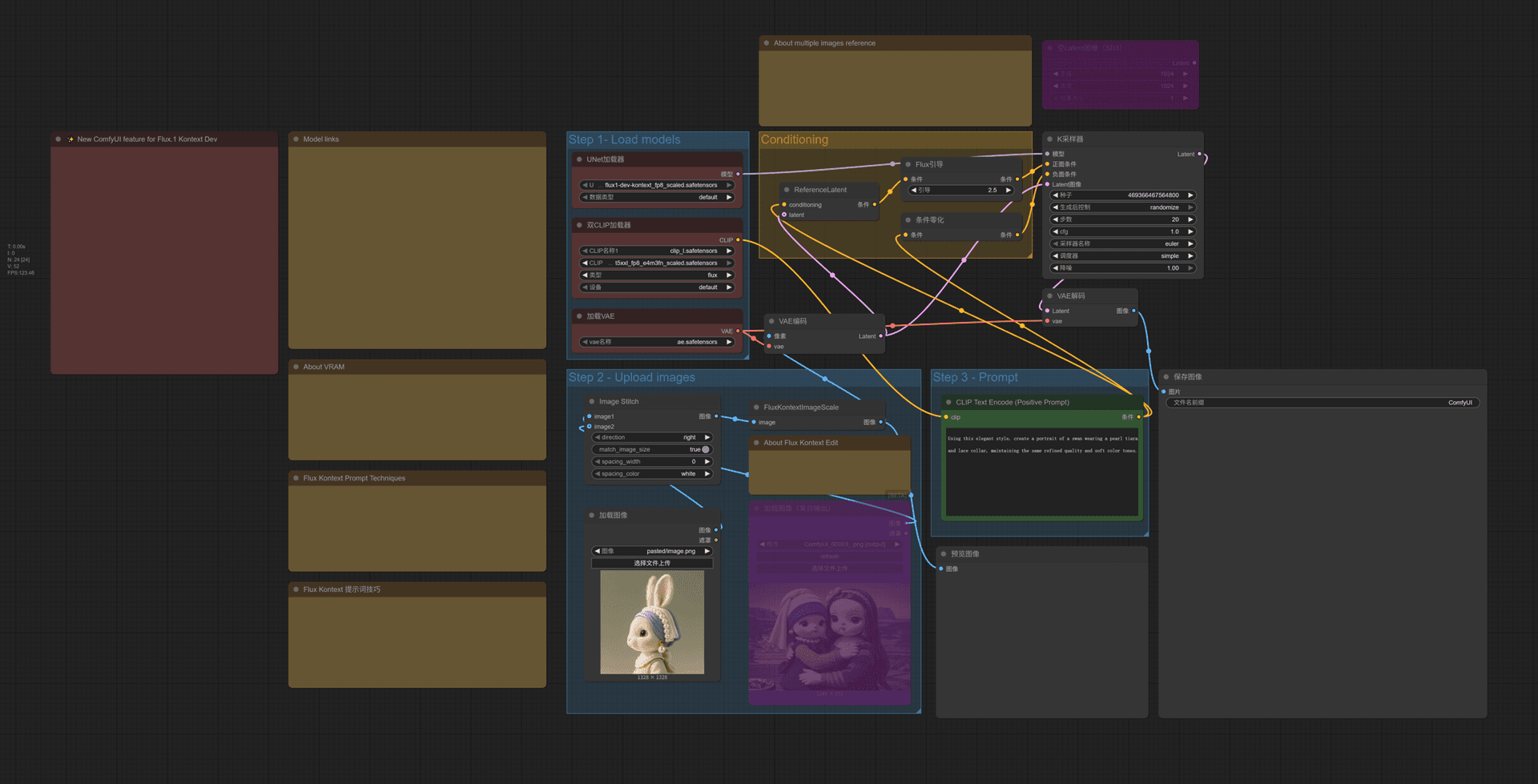Image resolution: width=1538 pixels, height=784 pixels.
Task: Open the 调度器 simple dropdown
Action: click(x=1123, y=255)
